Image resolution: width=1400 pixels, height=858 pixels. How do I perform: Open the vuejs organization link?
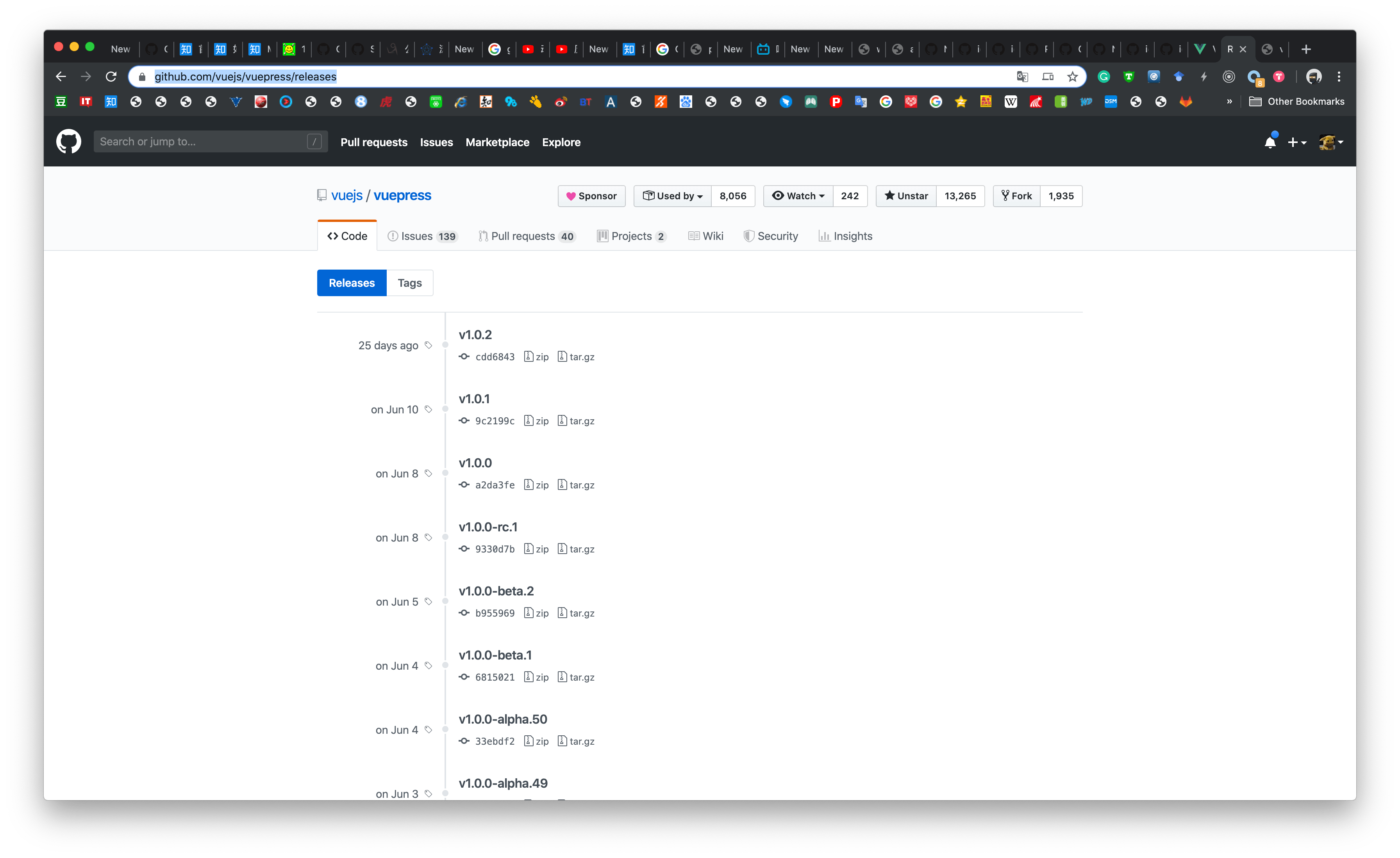coord(346,195)
